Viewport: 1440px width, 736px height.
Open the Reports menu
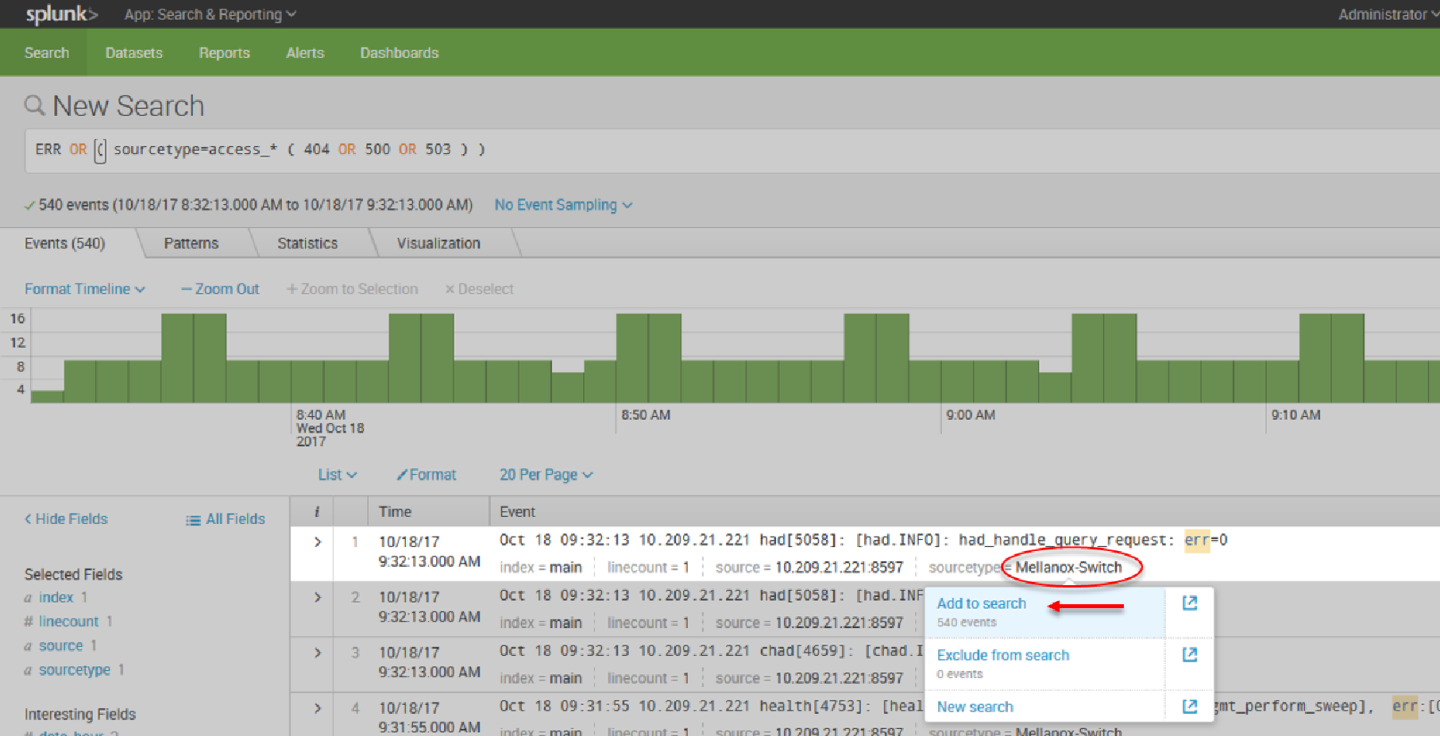click(224, 52)
